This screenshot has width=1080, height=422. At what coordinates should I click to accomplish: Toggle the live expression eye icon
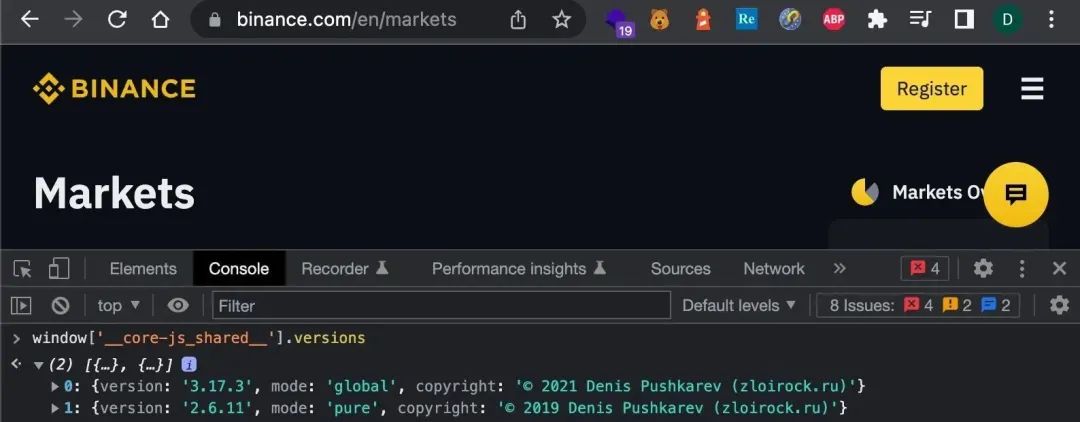click(x=178, y=305)
